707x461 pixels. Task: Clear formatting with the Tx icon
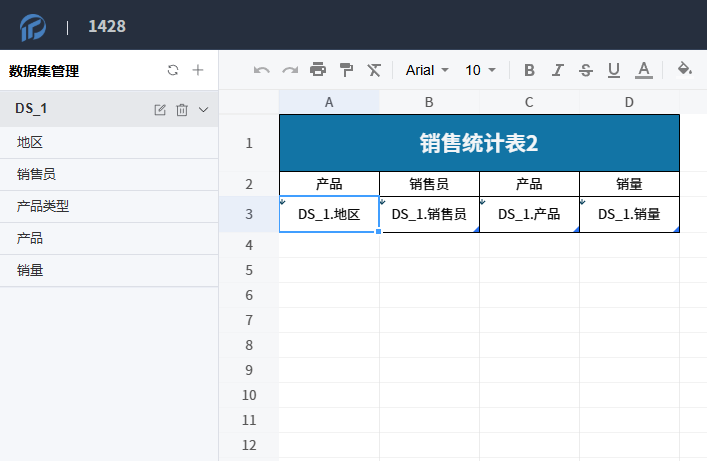coord(374,70)
